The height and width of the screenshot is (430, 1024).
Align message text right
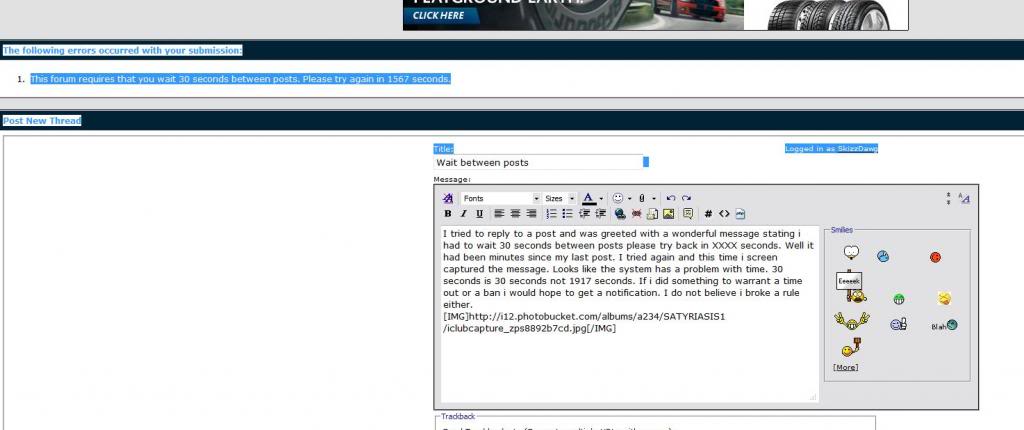tap(532, 214)
